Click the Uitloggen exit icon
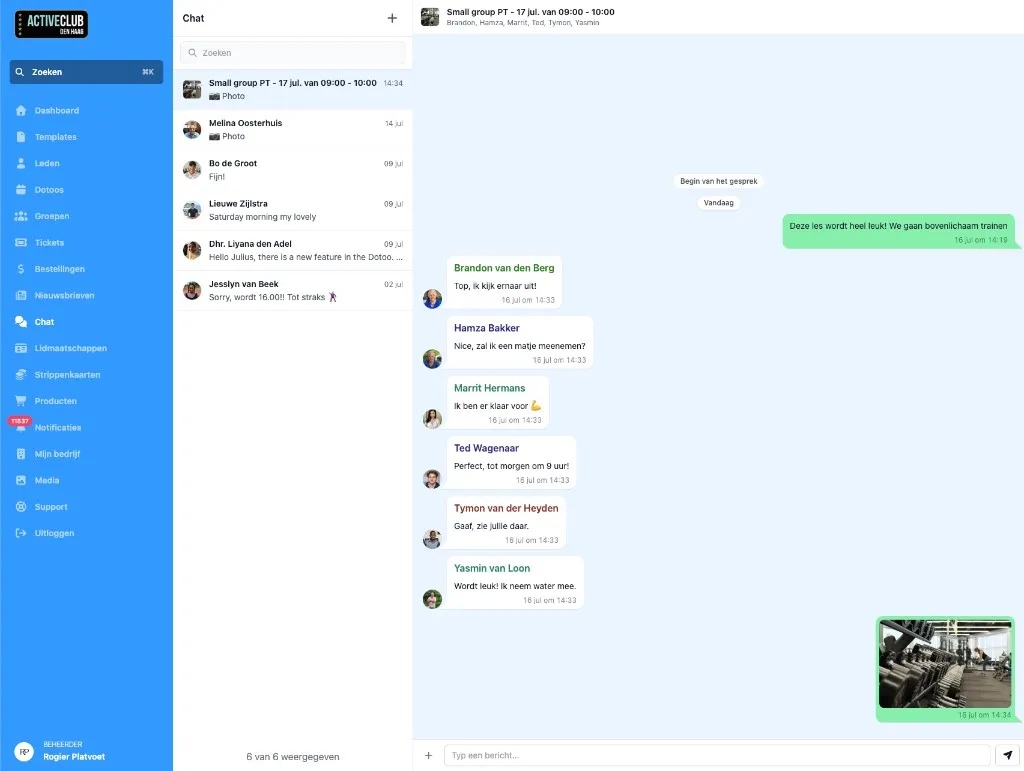 click(x=21, y=533)
